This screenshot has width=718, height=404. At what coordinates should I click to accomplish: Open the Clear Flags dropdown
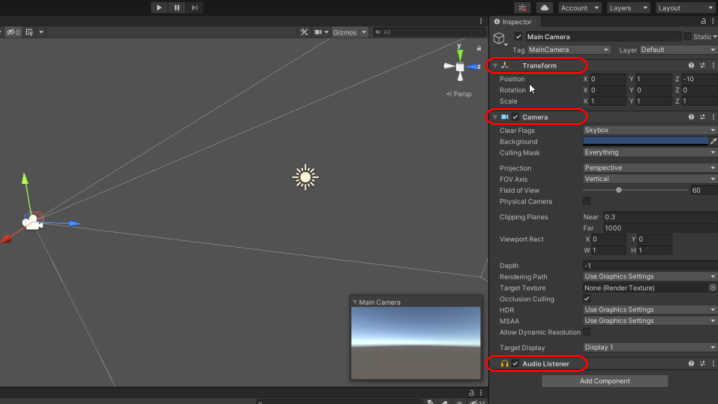(x=650, y=130)
